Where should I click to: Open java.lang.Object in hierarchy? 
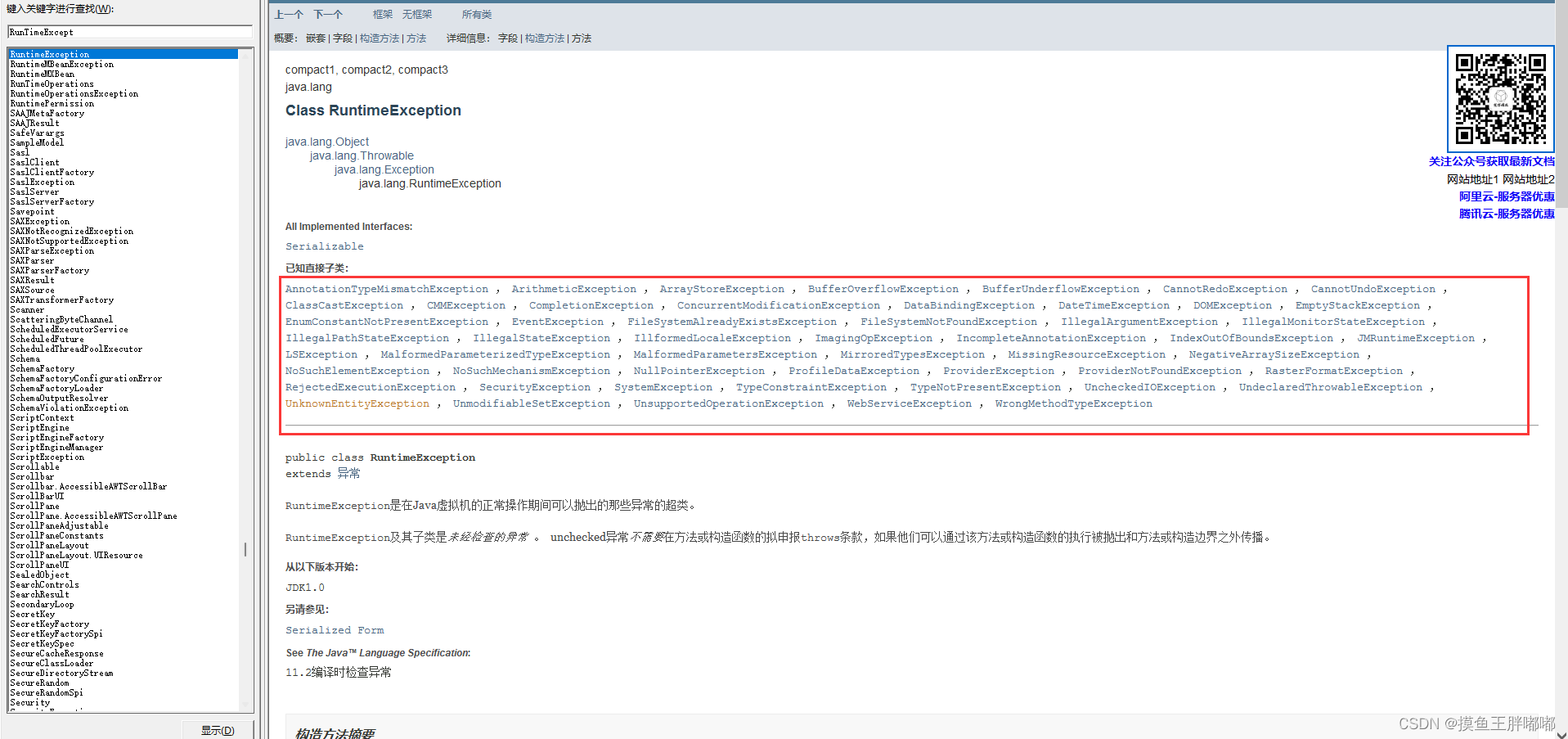point(327,142)
